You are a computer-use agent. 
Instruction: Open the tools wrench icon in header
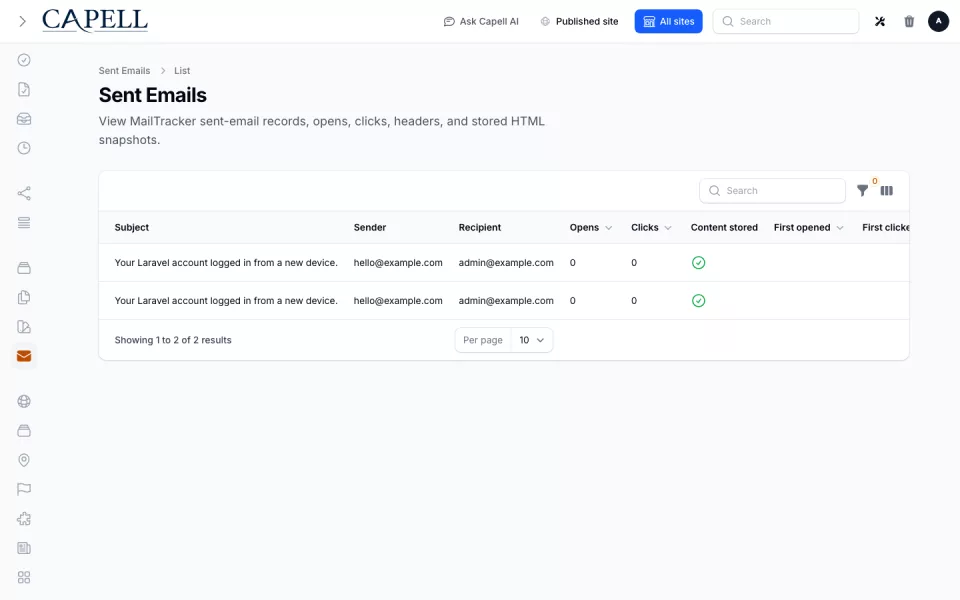pyautogui.click(x=880, y=21)
